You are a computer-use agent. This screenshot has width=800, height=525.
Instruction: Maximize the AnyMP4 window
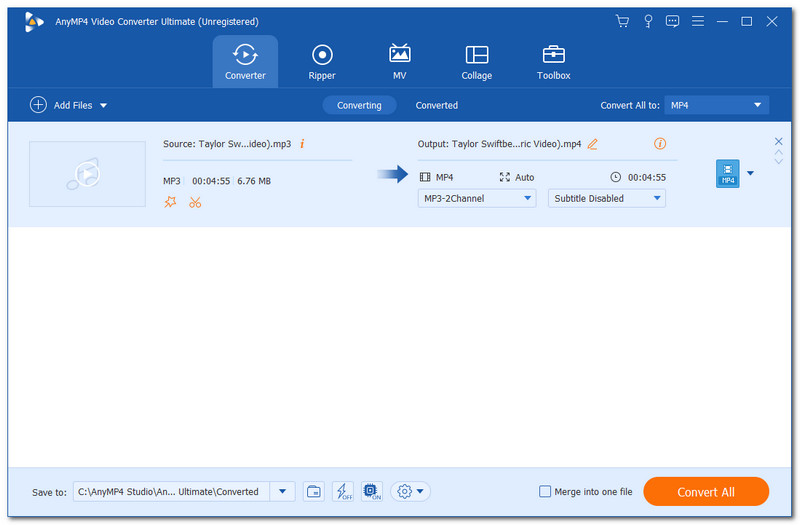pos(746,21)
